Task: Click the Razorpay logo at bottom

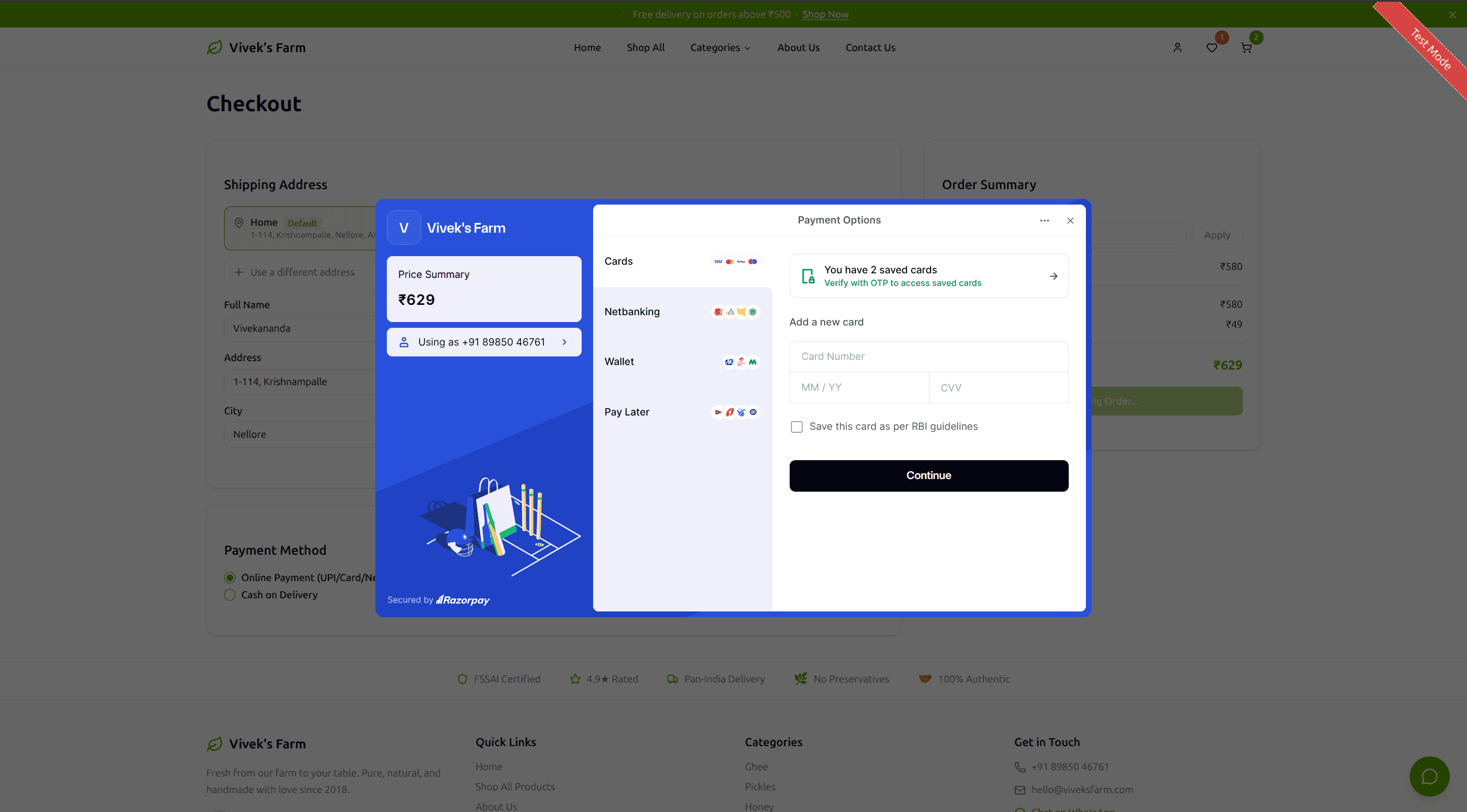Action: coord(463,600)
